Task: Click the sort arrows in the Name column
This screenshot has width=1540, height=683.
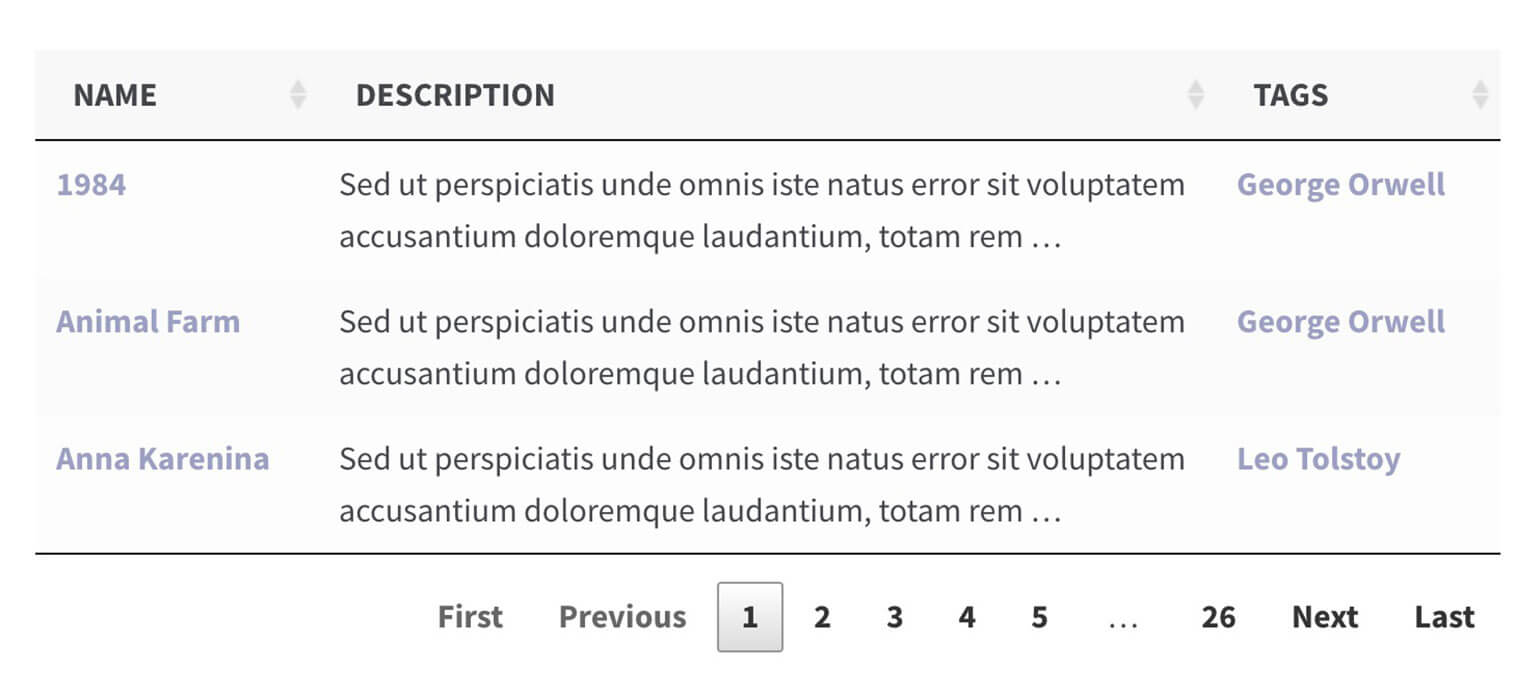Action: [x=297, y=95]
